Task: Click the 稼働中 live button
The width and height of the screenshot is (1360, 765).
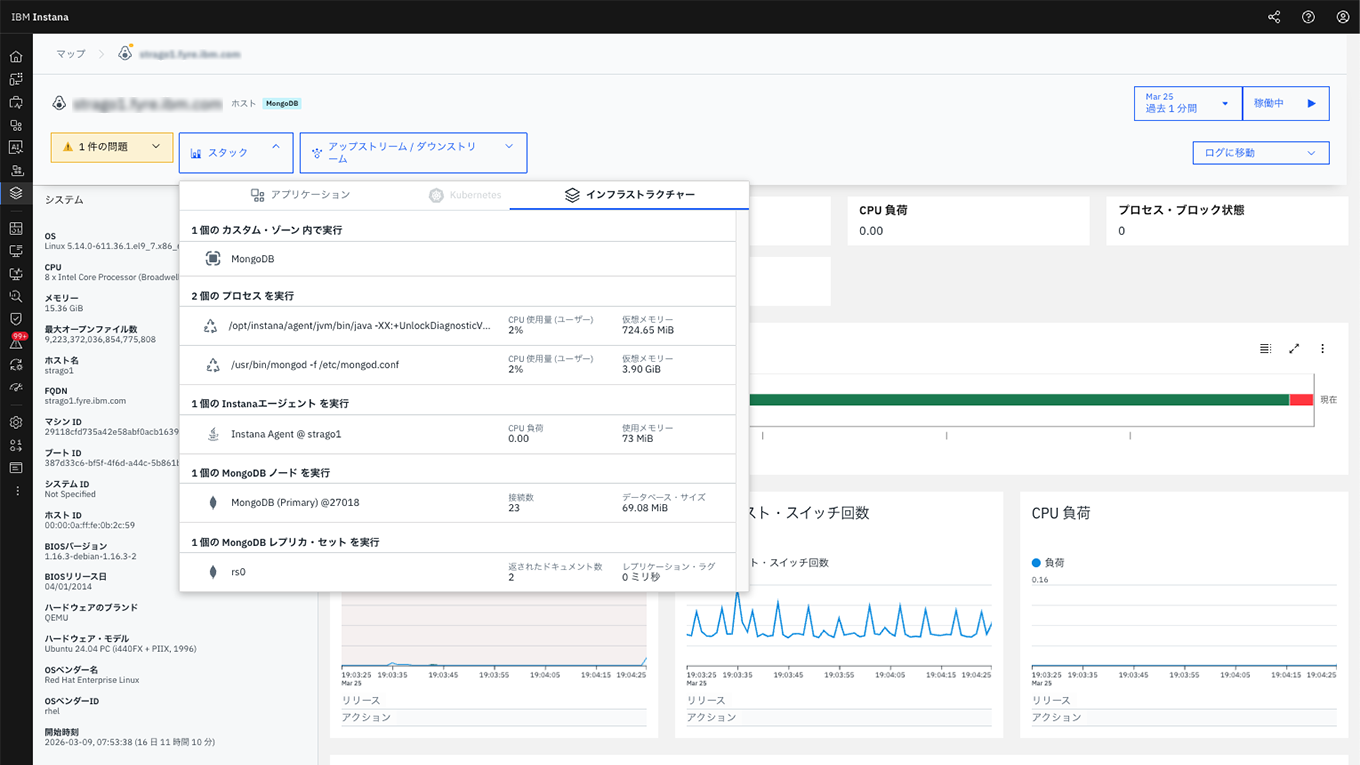Action: pos(1286,103)
